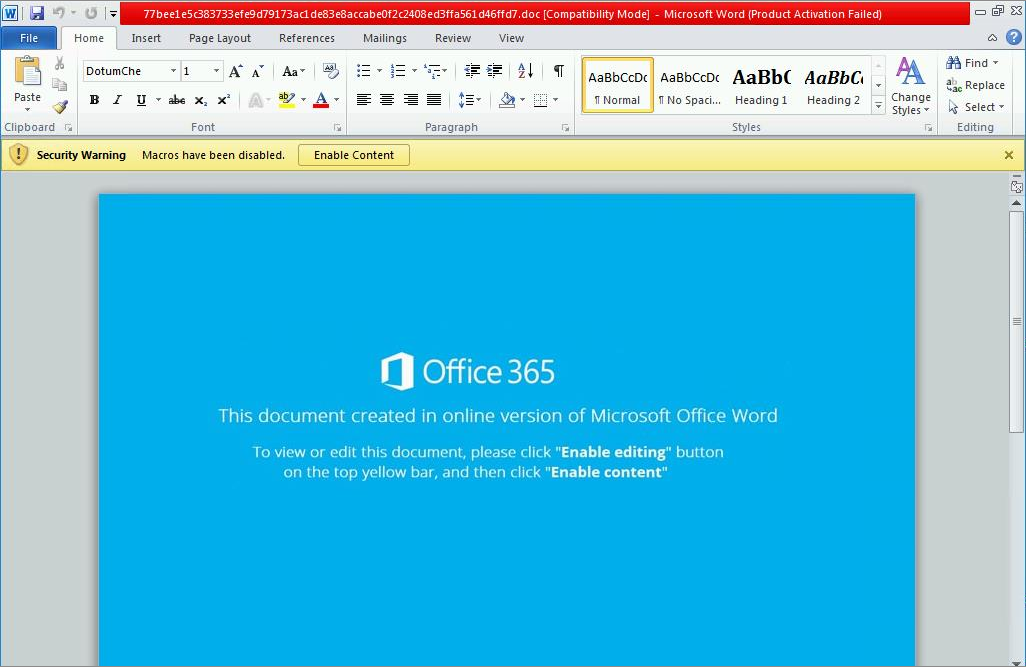Expand the Text Highlight Color dropdown

303,99
